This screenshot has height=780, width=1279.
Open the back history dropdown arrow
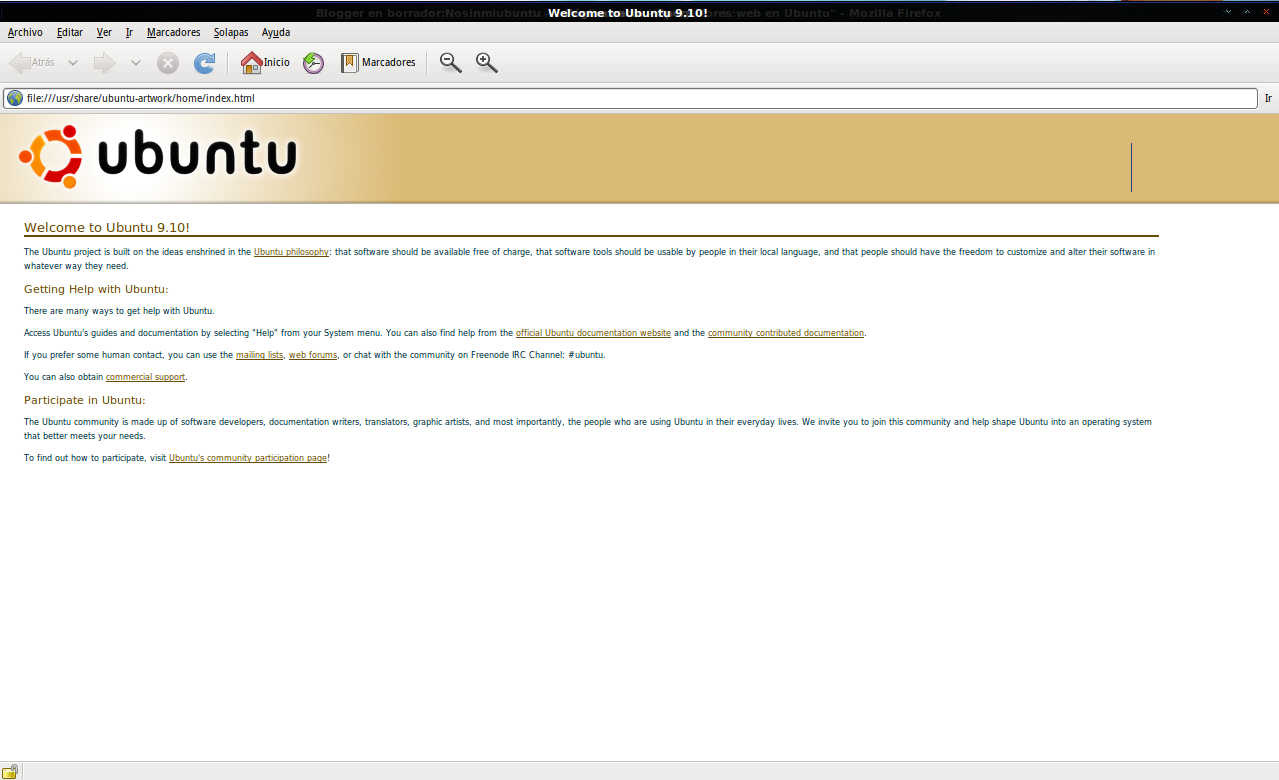73,63
